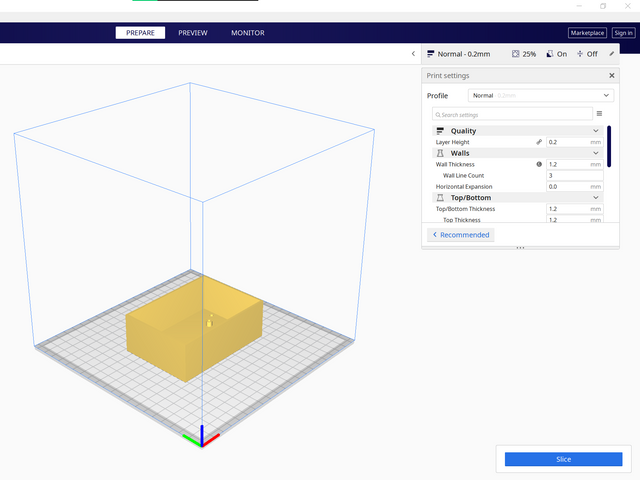Collapse the Walls settings section
The height and width of the screenshot is (480, 640).
coord(596,153)
